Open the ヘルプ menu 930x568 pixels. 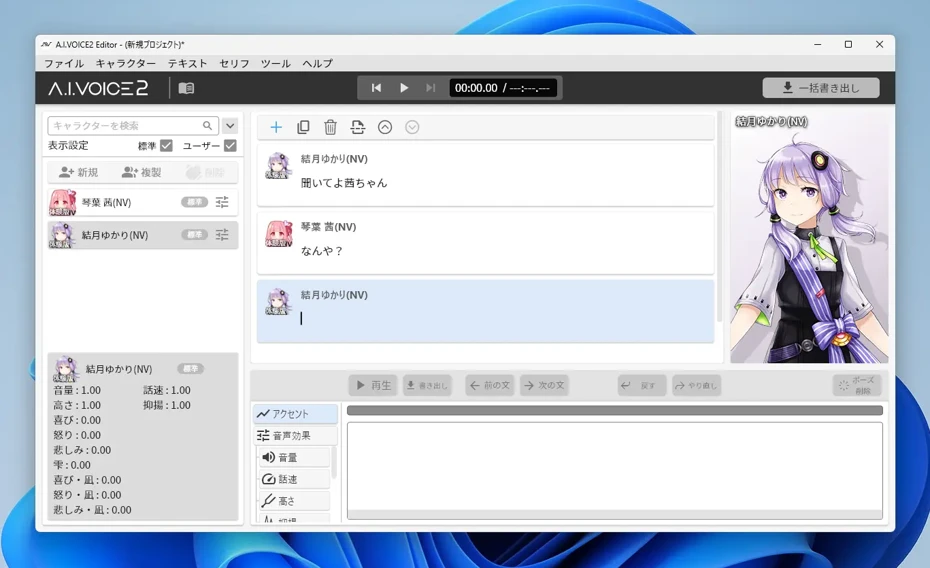317,63
